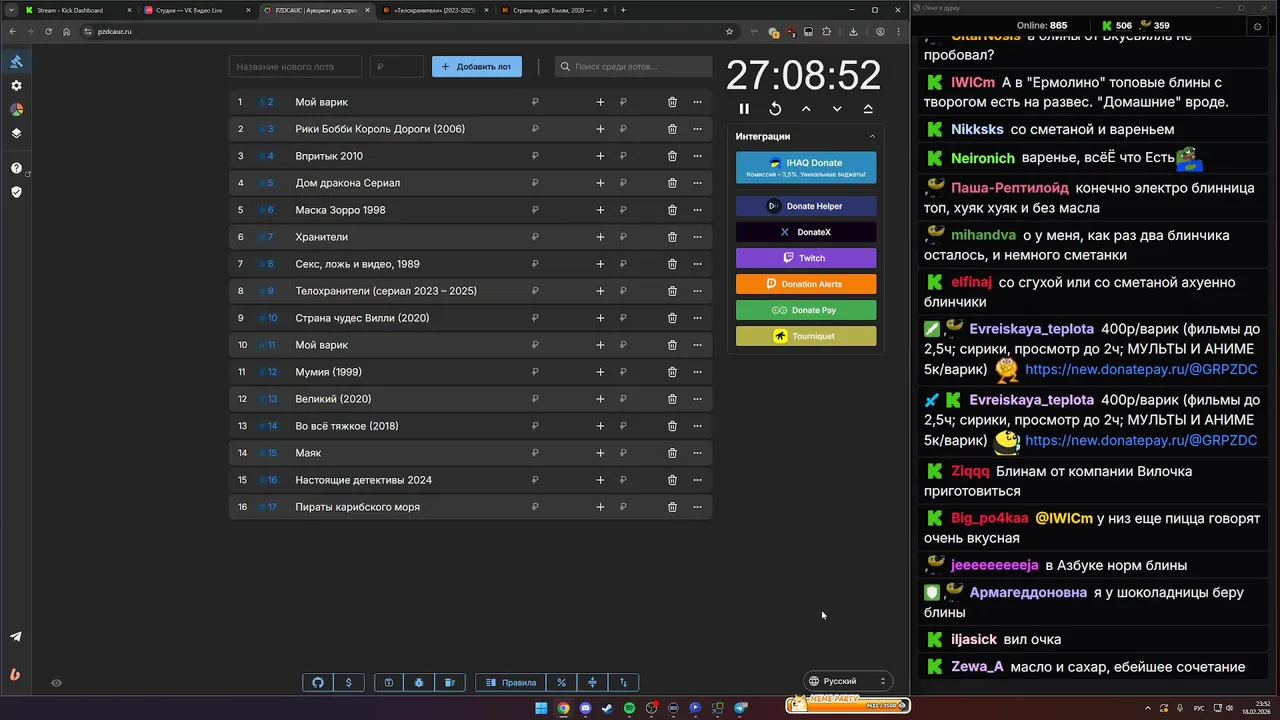The height and width of the screenshot is (720, 1280).
Task: Subtract time with the down chevron
Action: [x=837, y=109]
